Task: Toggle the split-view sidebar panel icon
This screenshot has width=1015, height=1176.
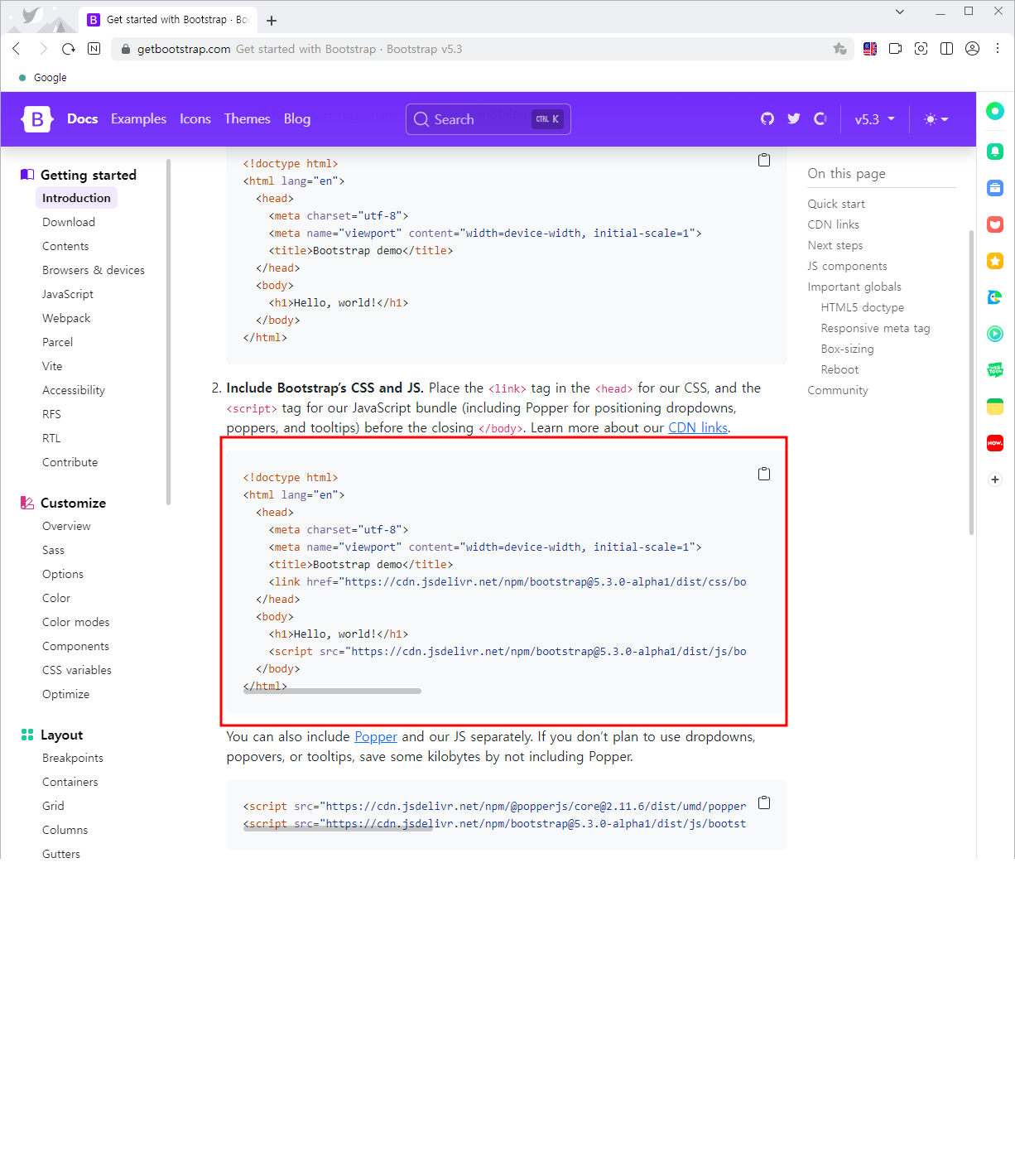Action: pyautogui.click(x=946, y=49)
